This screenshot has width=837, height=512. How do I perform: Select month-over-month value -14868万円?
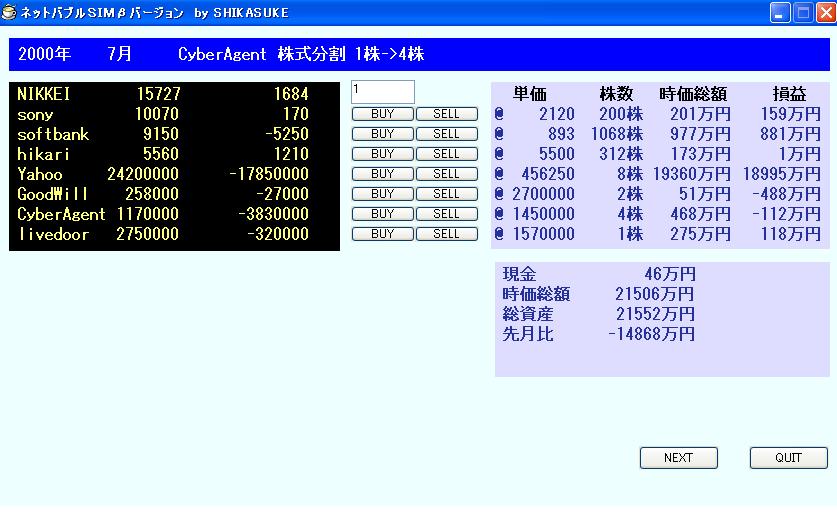pyautogui.click(x=651, y=334)
